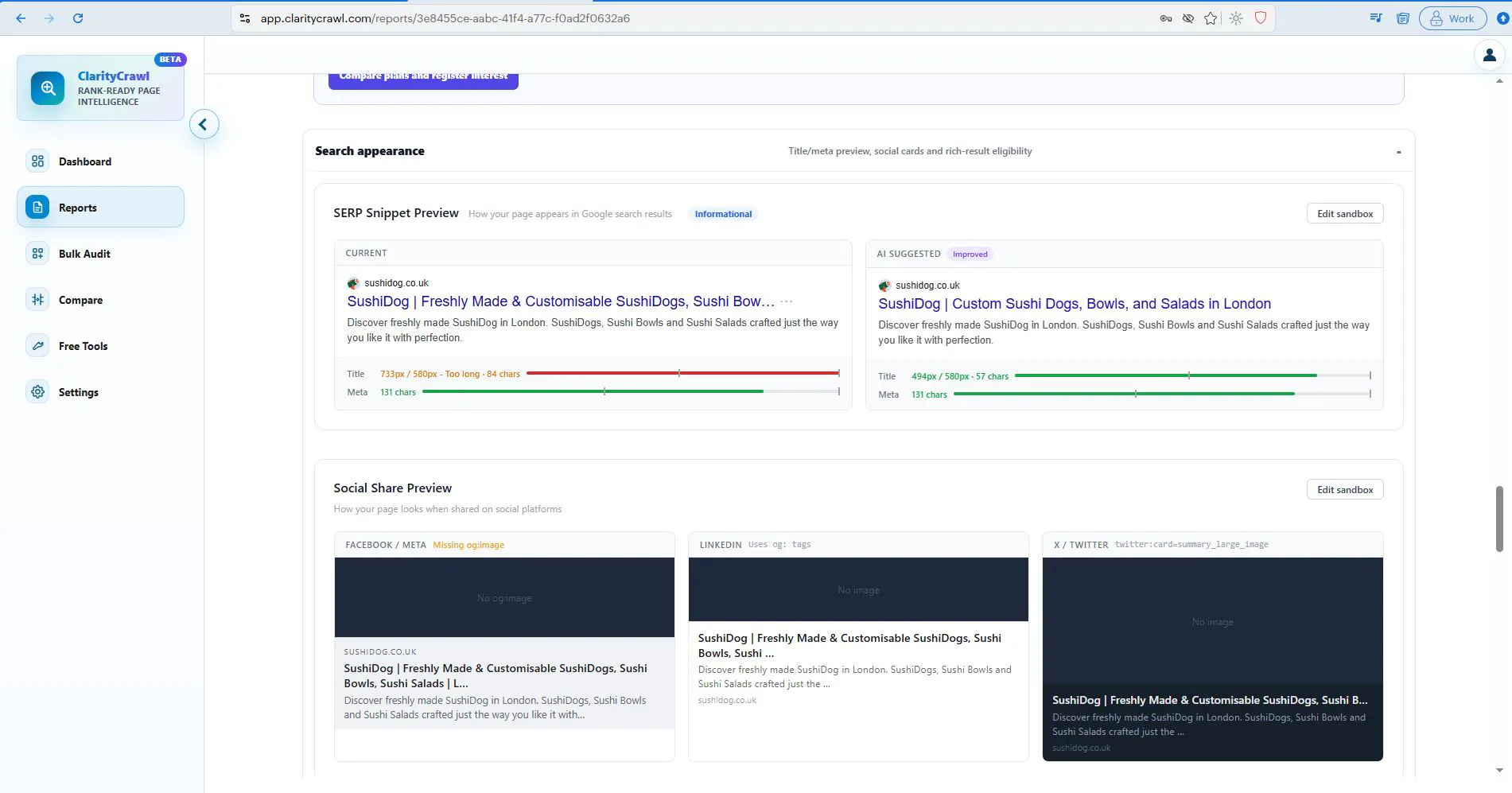Click Edit sandbox for Social Share Preview
Viewport: 1512px width, 793px height.
(x=1344, y=489)
